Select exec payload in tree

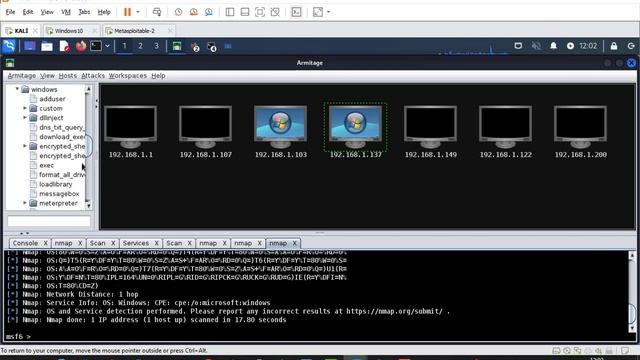(46, 165)
